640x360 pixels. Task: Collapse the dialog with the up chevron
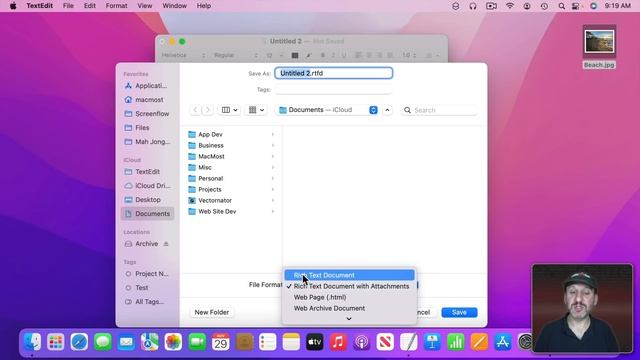coord(387,110)
